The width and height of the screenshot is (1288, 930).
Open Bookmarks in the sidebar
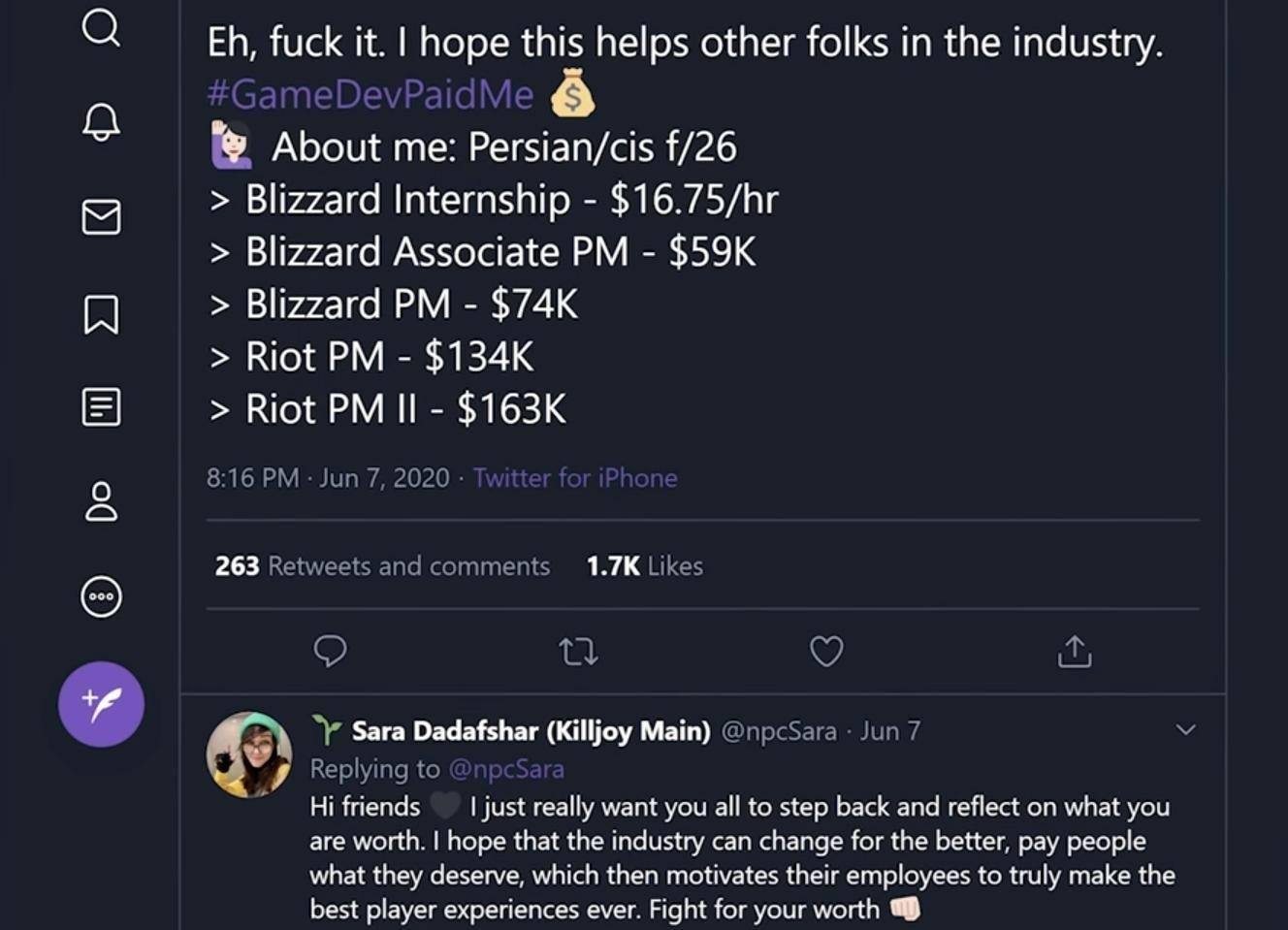coord(101,314)
